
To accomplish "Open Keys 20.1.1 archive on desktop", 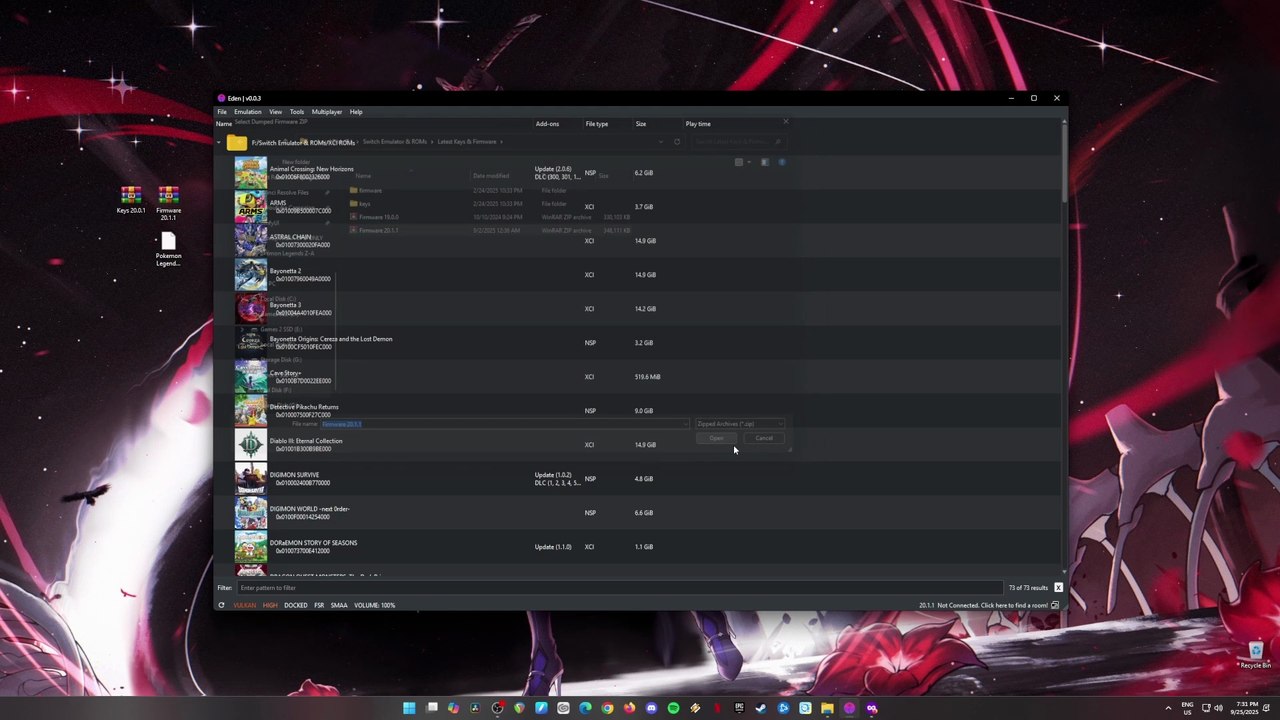I will [x=131, y=200].
